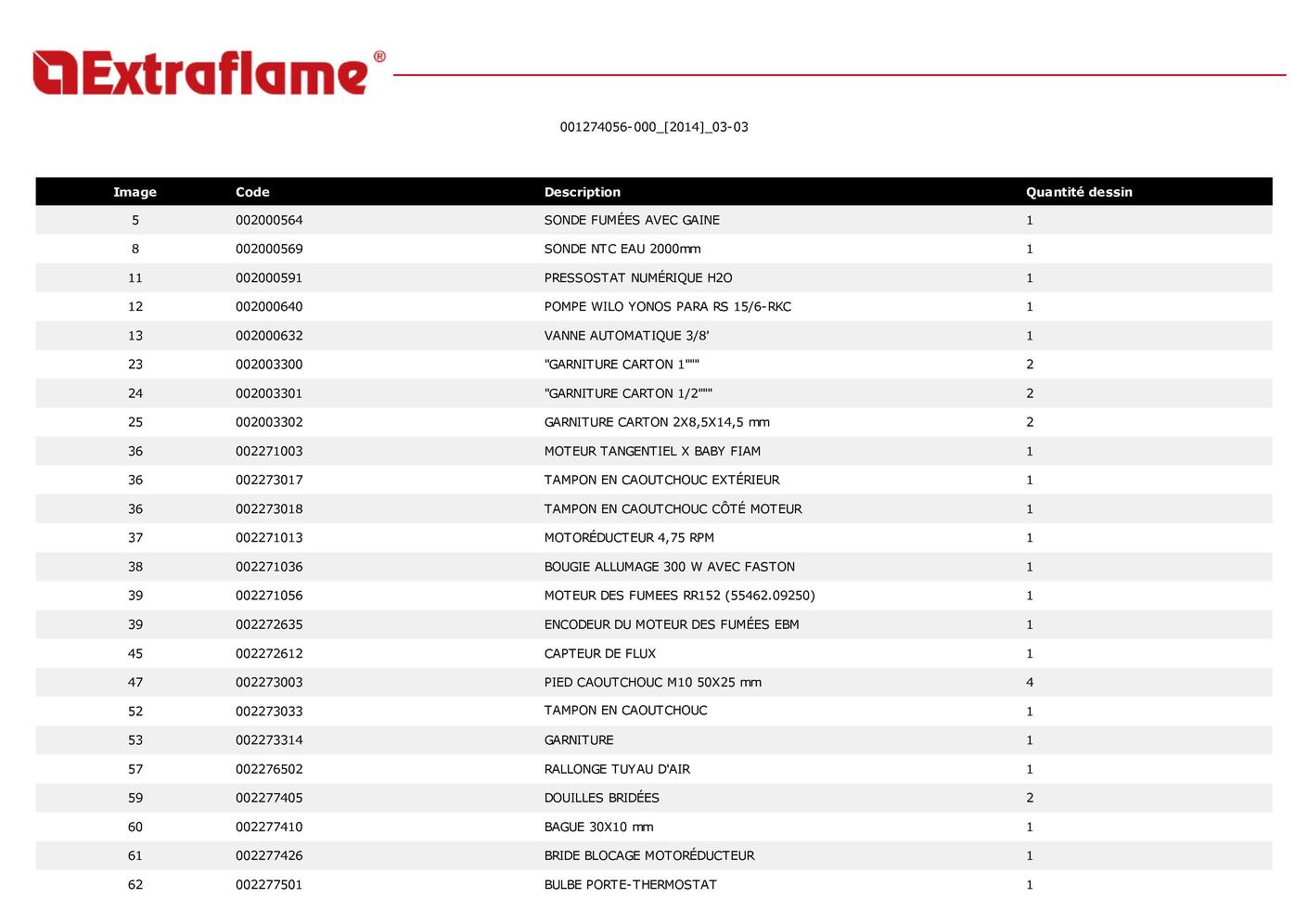Select the Code column header
This screenshot has height=924, width=1308.
[x=252, y=192]
